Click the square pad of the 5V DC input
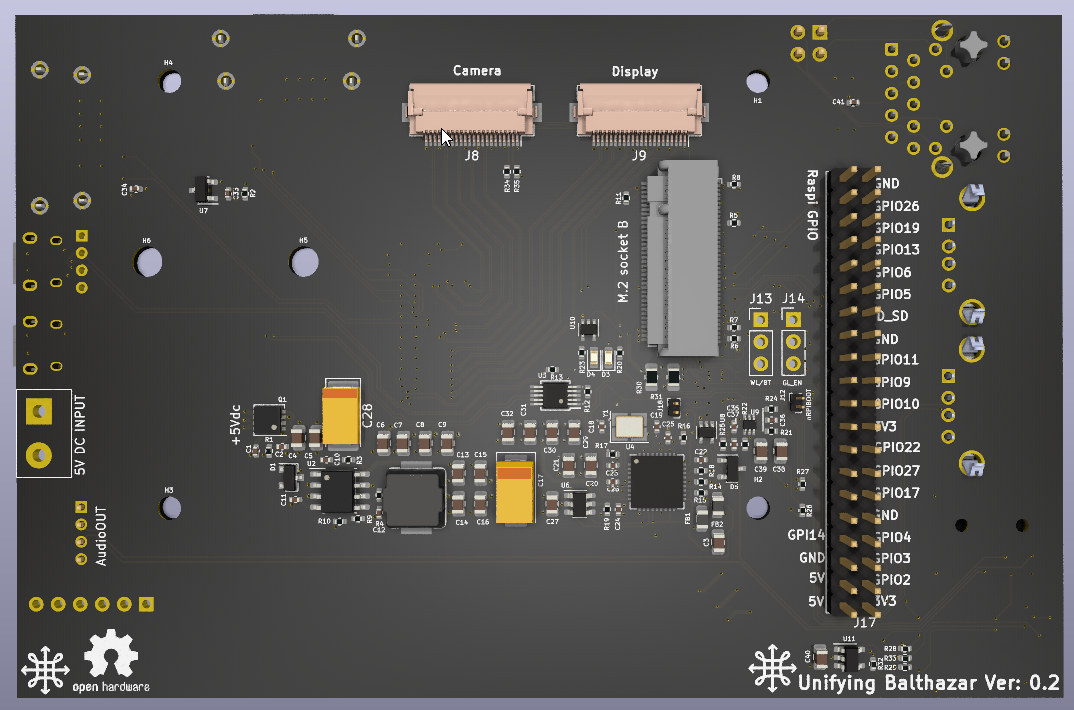This screenshot has height=710, width=1074. tap(39, 411)
